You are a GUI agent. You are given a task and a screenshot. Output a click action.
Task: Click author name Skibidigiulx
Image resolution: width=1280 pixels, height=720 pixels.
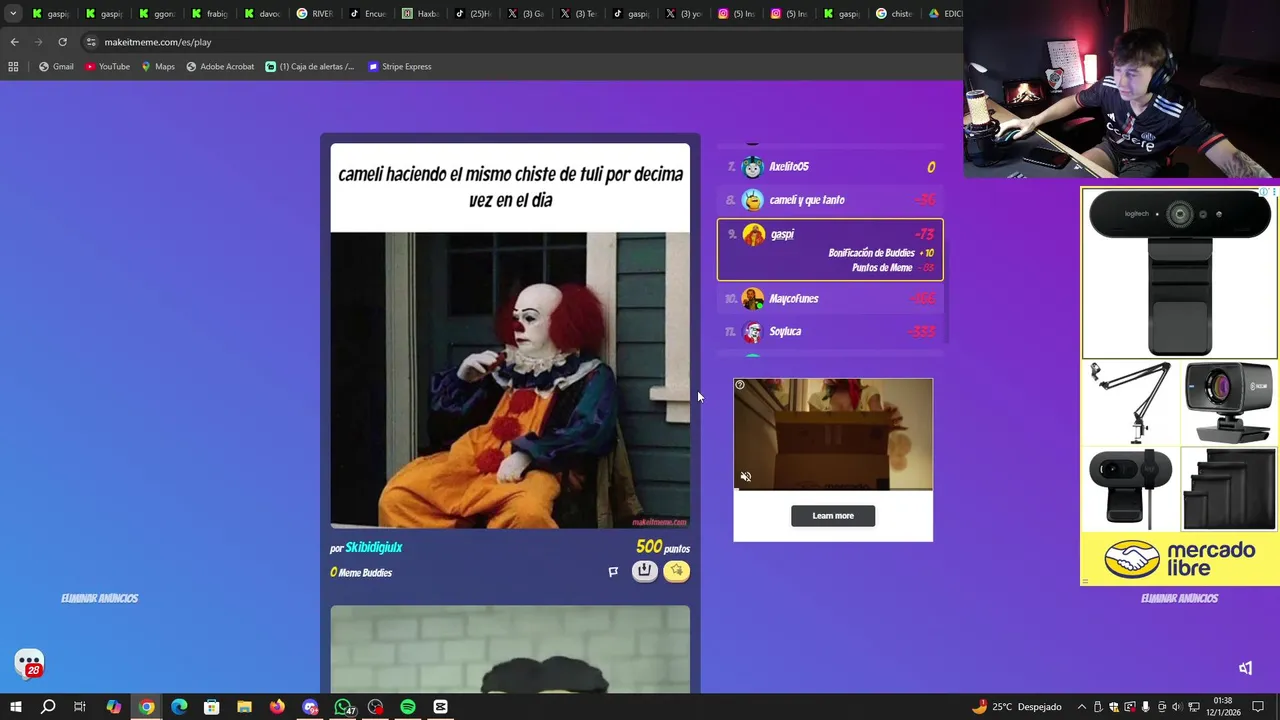pos(374,547)
